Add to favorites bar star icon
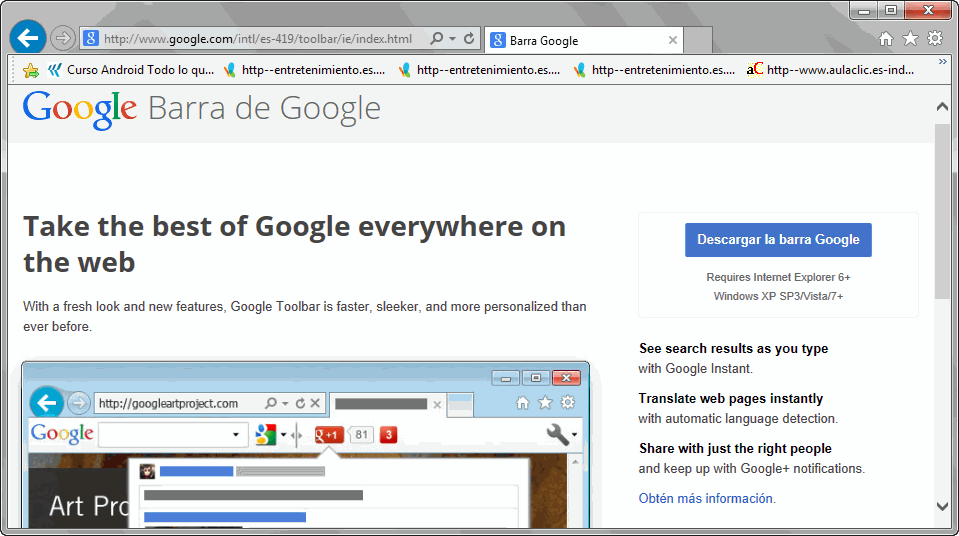Image resolution: width=959 pixels, height=536 pixels. (31, 70)
